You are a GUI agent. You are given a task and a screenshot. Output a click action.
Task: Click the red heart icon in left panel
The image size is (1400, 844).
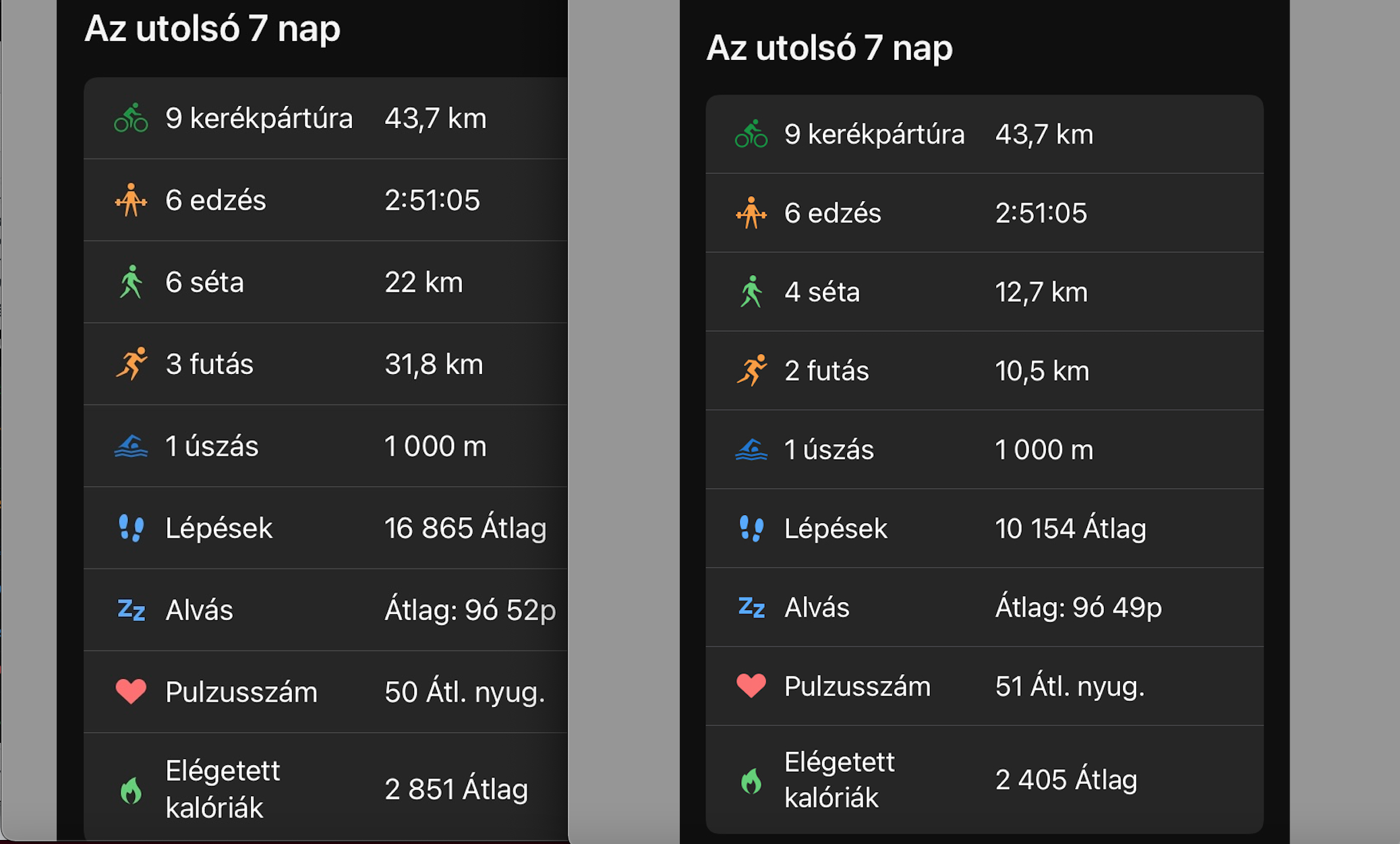(x=131, y=692)
